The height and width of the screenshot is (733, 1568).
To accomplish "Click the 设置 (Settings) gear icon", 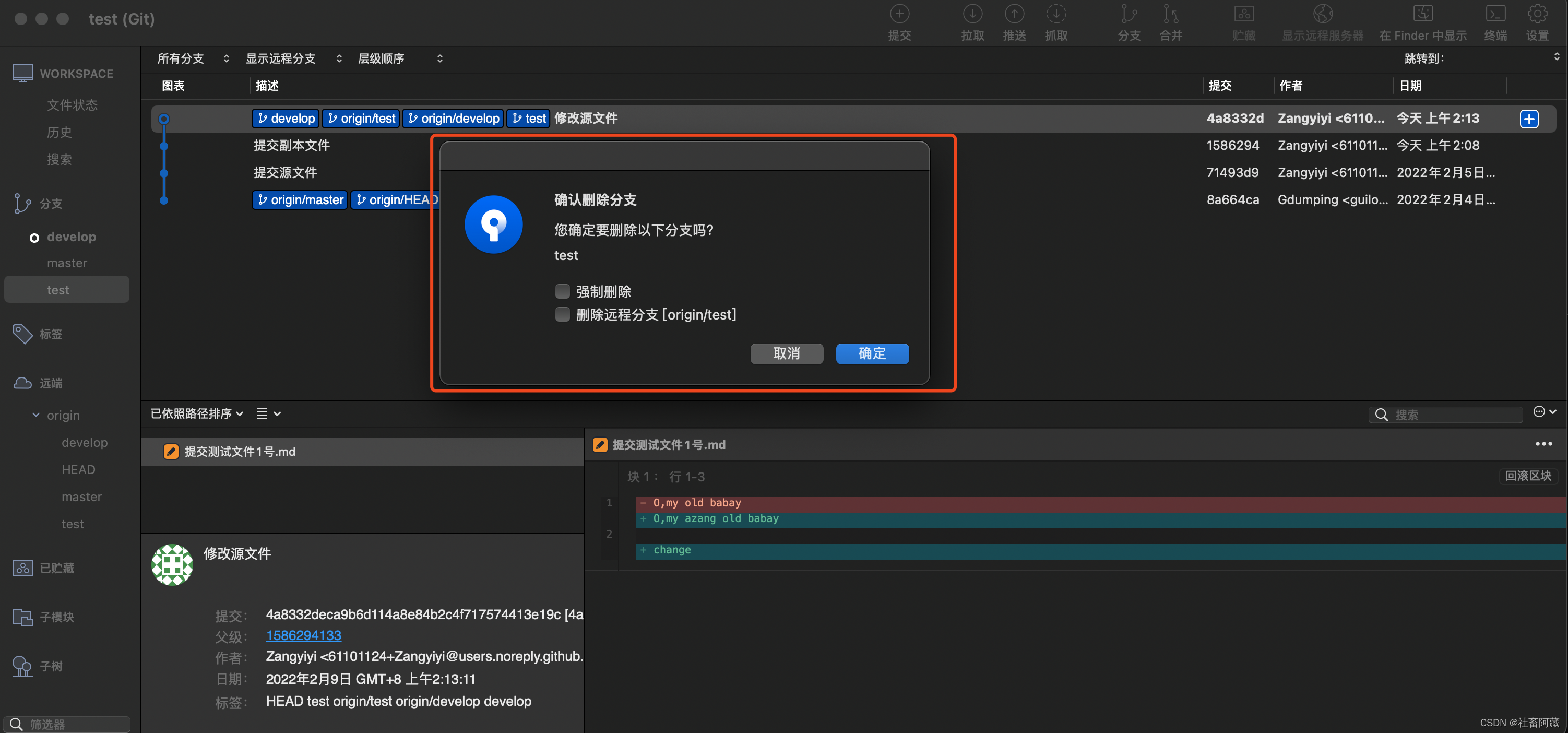I will click(1537, 15).
